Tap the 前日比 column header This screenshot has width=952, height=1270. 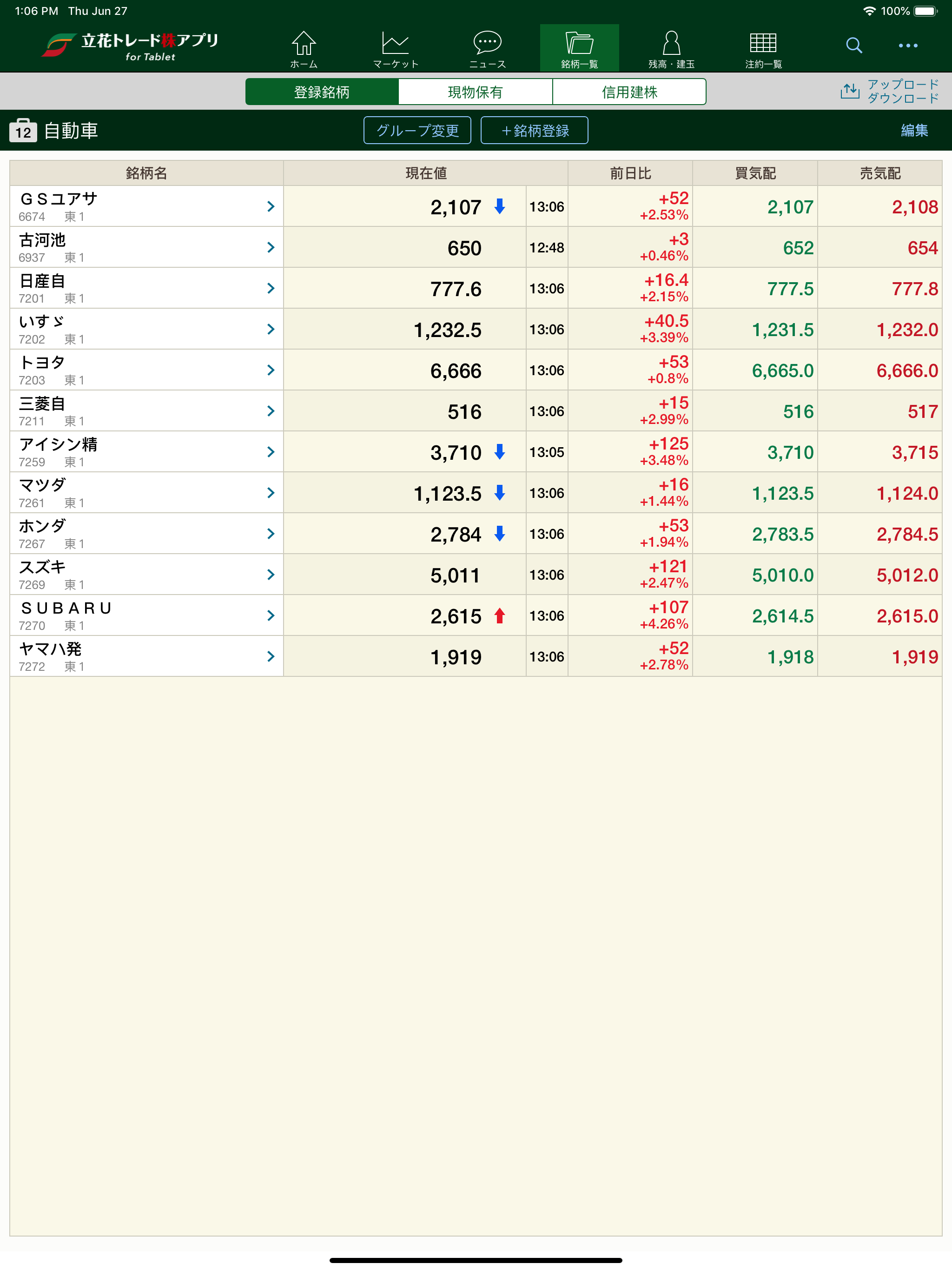630,173
